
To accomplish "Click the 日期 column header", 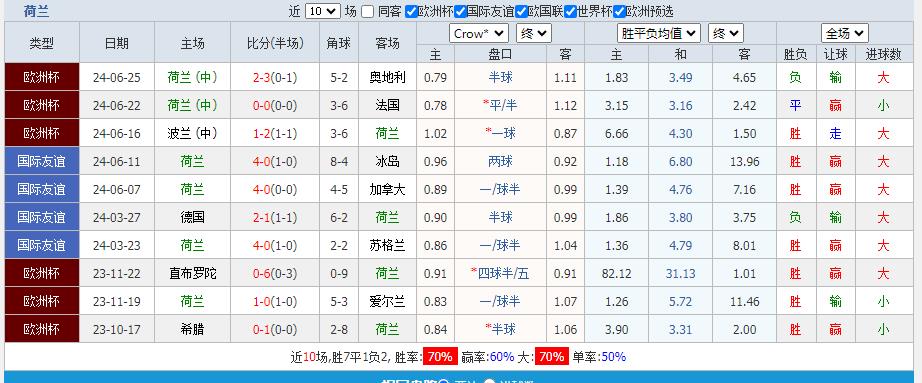I will click(116, 43).
